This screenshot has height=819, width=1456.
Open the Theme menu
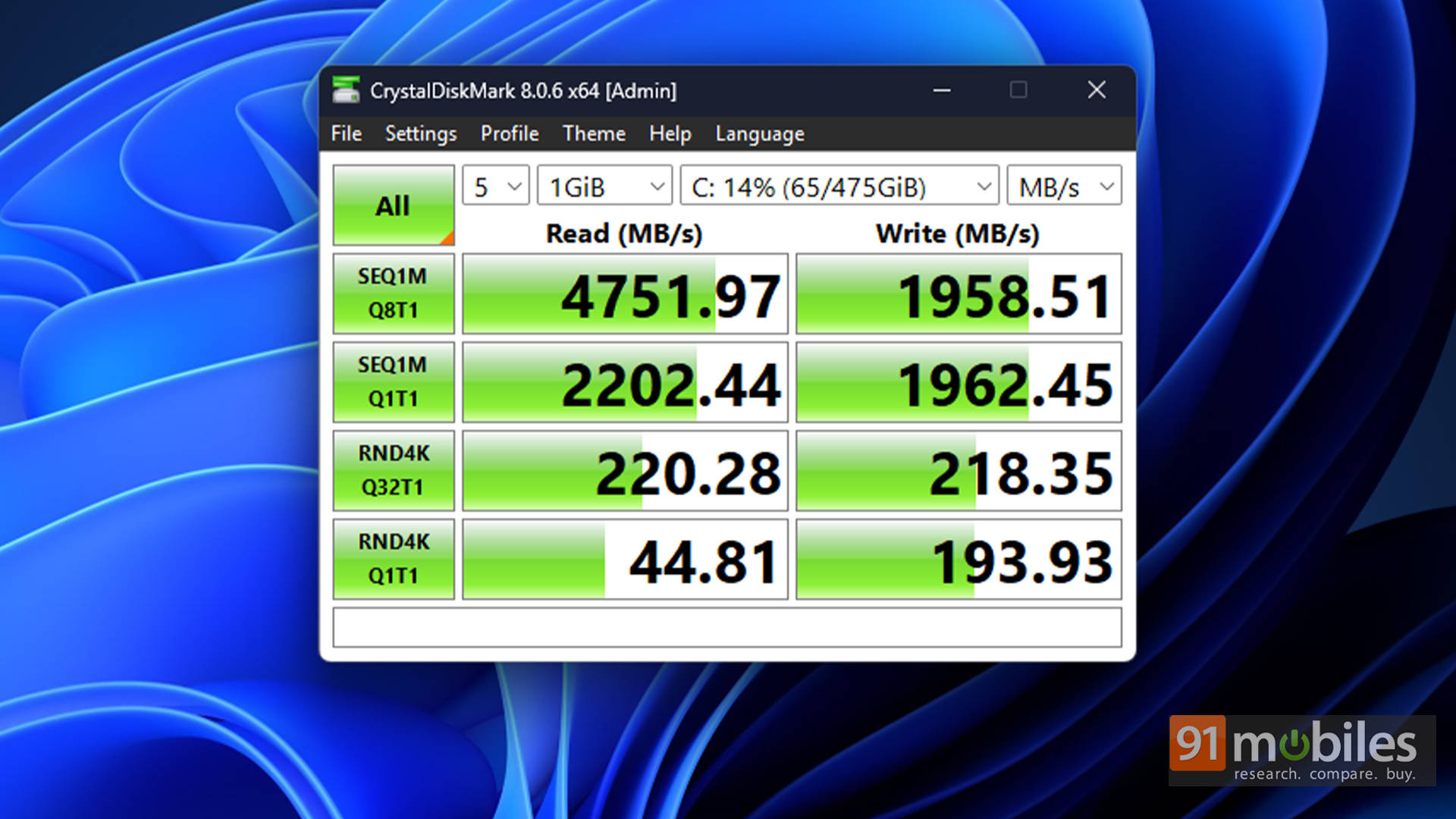594,133
